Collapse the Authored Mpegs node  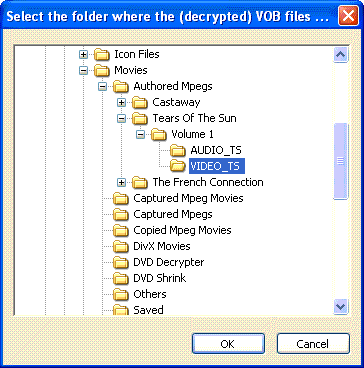click(x=103, y=86)
